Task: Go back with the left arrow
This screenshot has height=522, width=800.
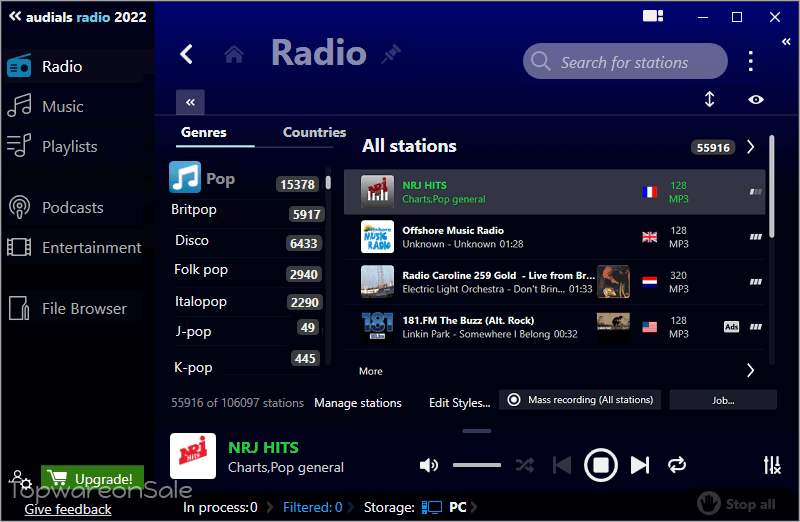Action: (x=187, y=54)
